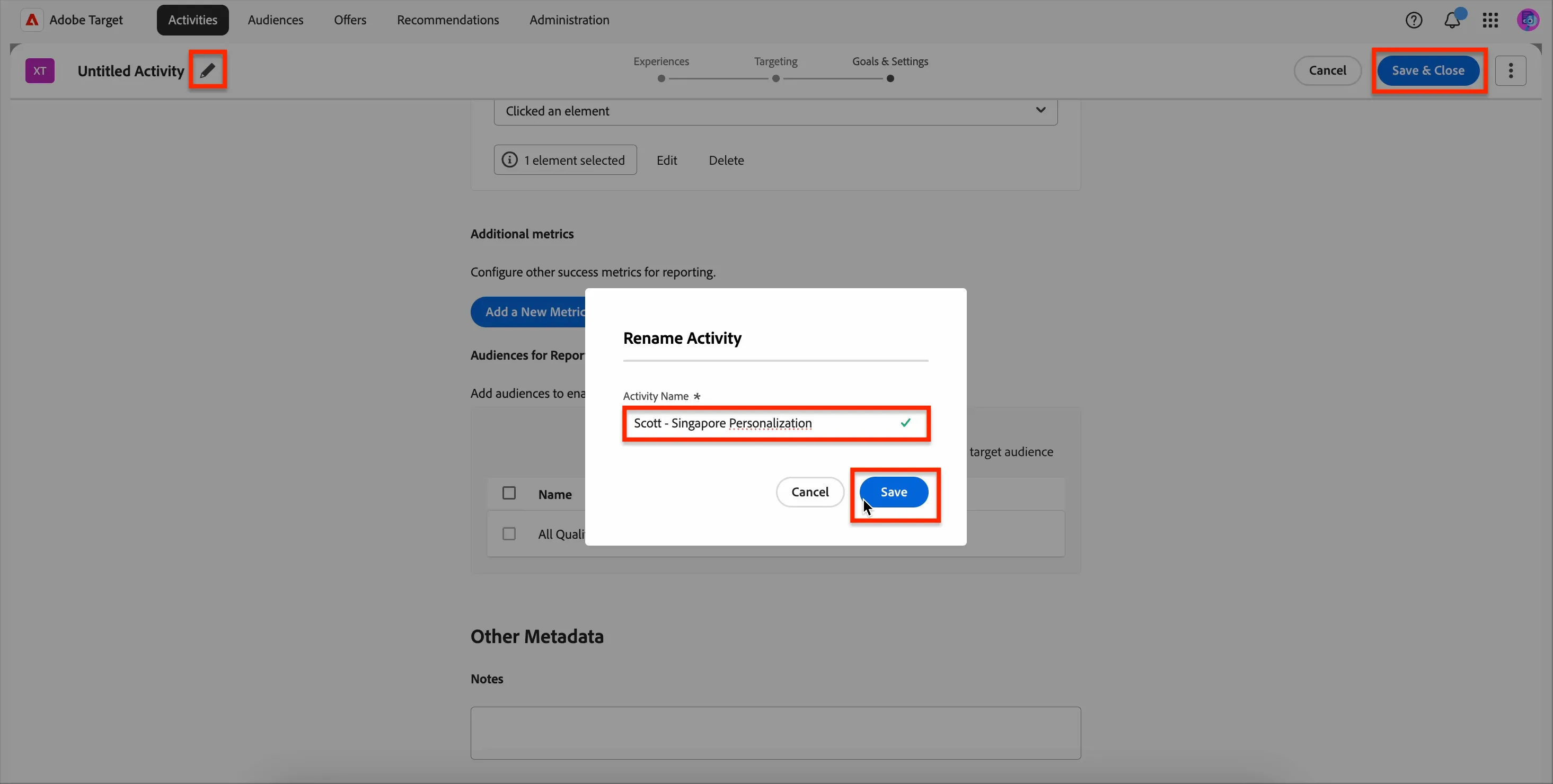This screenshot has height=784, width=1553.
Task: Open the Offers tab
Action: (x=350, y=20)
